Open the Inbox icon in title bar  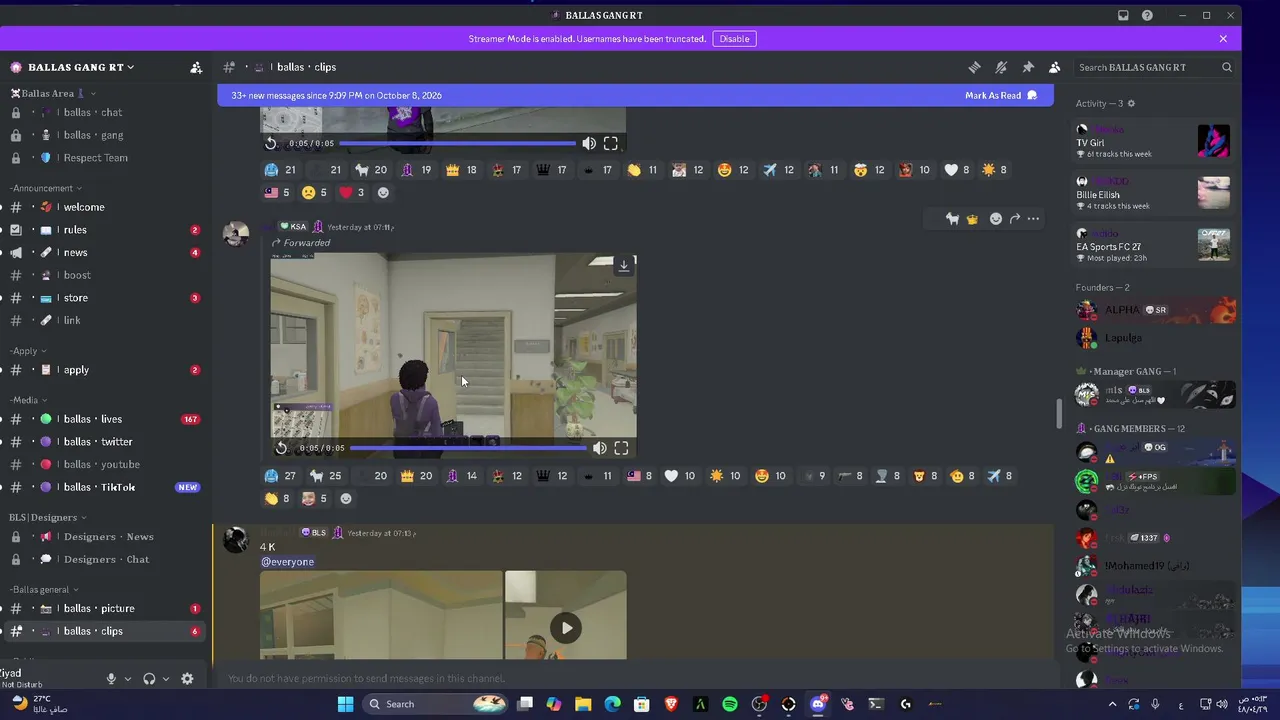(1123, 15)
